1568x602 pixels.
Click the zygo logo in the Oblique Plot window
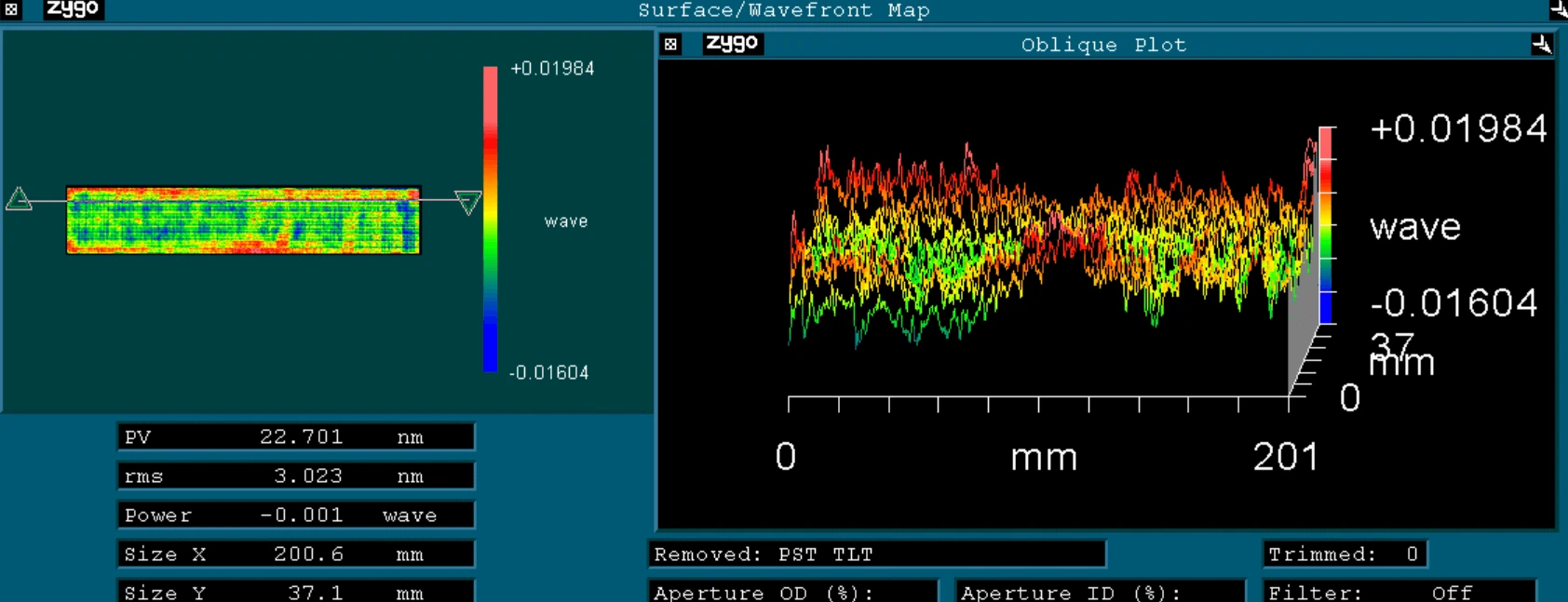coord(732,44)
